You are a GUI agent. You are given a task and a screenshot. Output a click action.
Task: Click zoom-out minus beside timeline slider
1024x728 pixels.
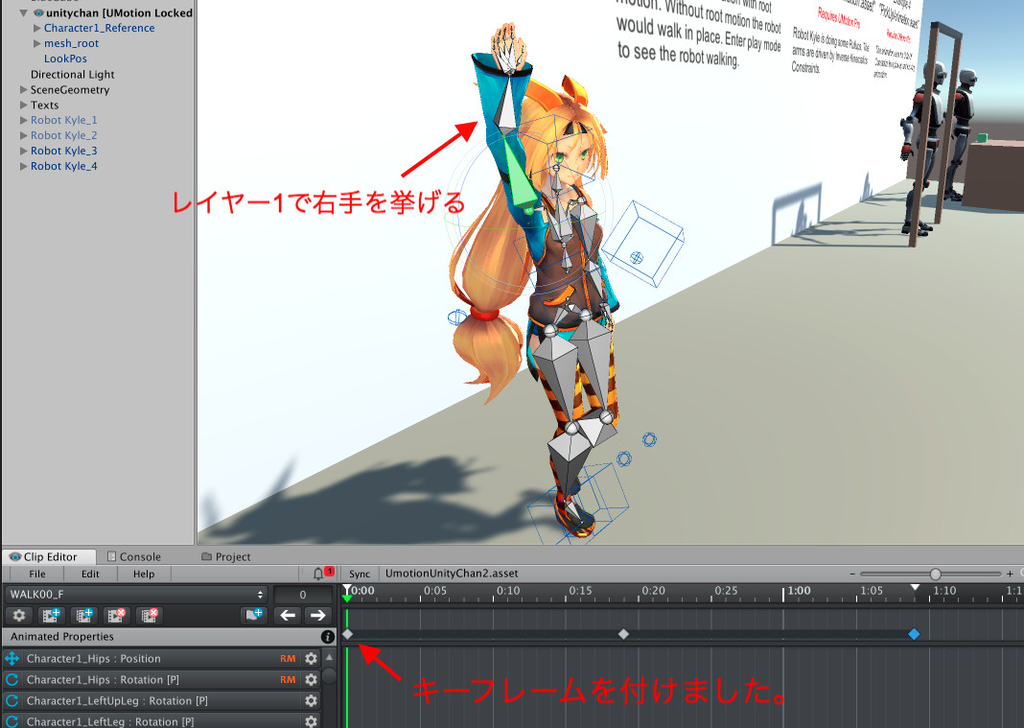point(852,574)
